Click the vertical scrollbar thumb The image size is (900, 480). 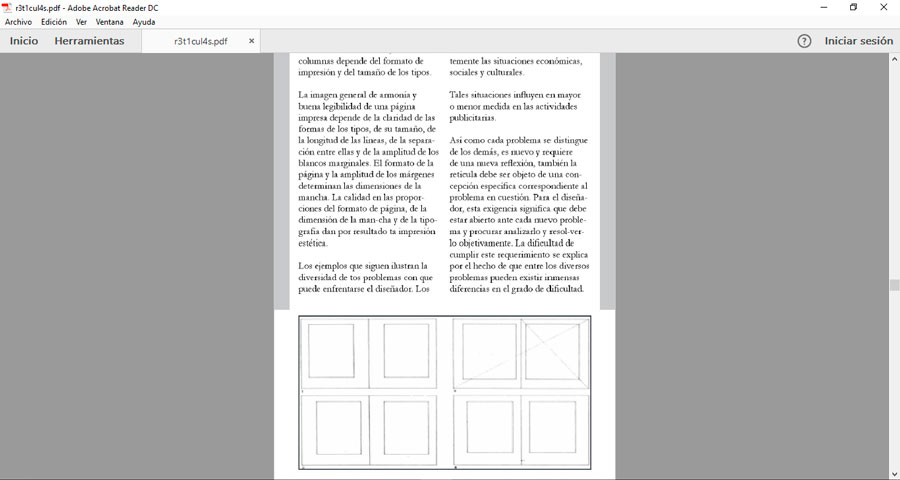point(894,285)
